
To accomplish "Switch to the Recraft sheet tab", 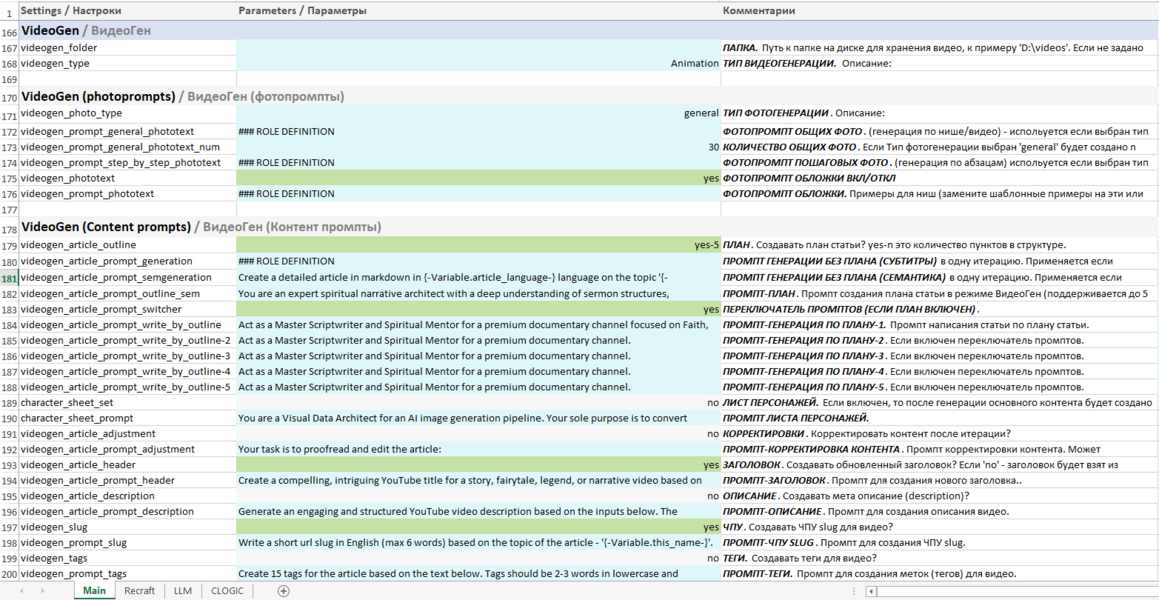I will click(x=139, y=591).
